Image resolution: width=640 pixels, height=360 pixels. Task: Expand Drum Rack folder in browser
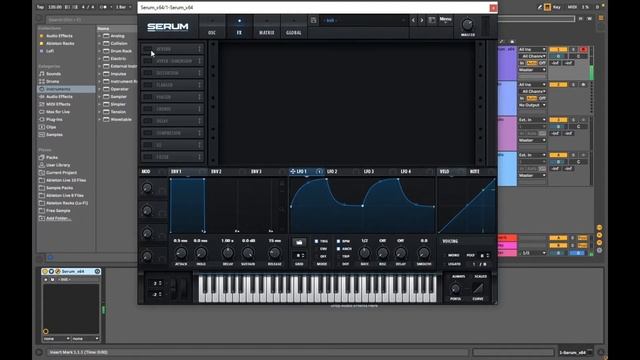(x=99, y=51)
